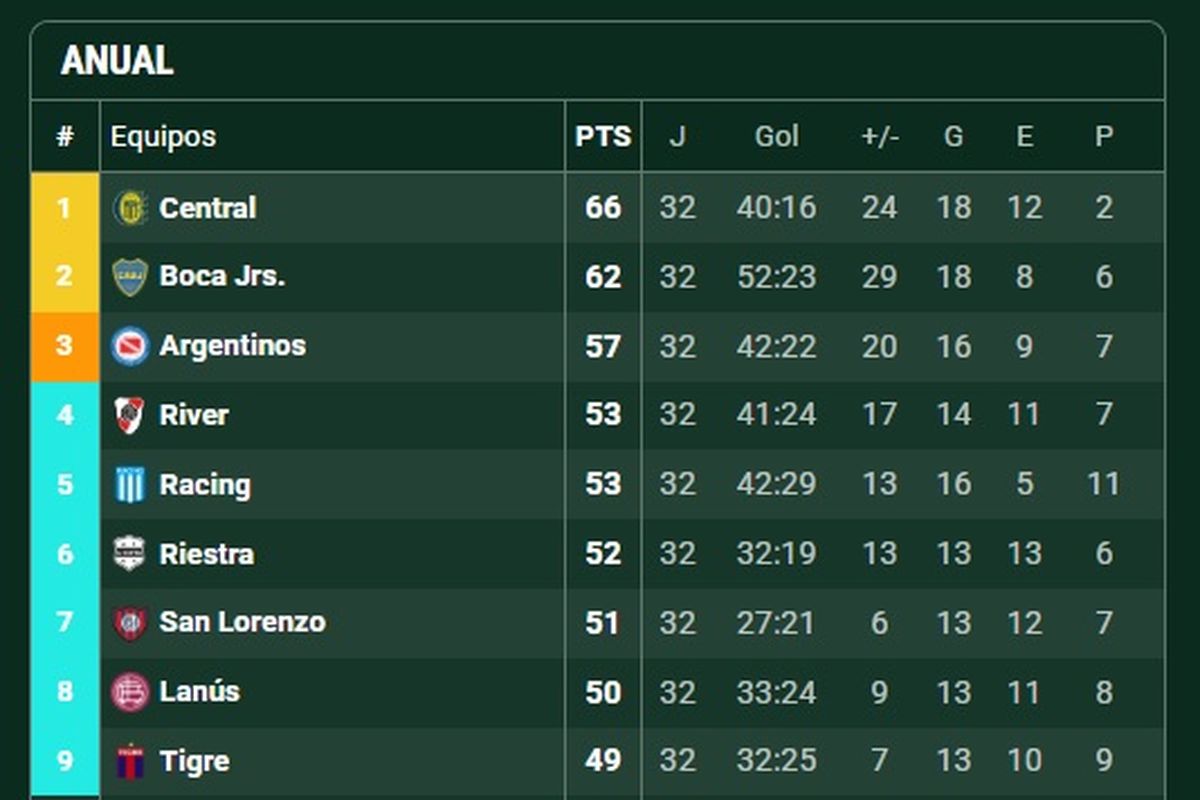
Task: Open the Tigre team page link
Action: 194,760
